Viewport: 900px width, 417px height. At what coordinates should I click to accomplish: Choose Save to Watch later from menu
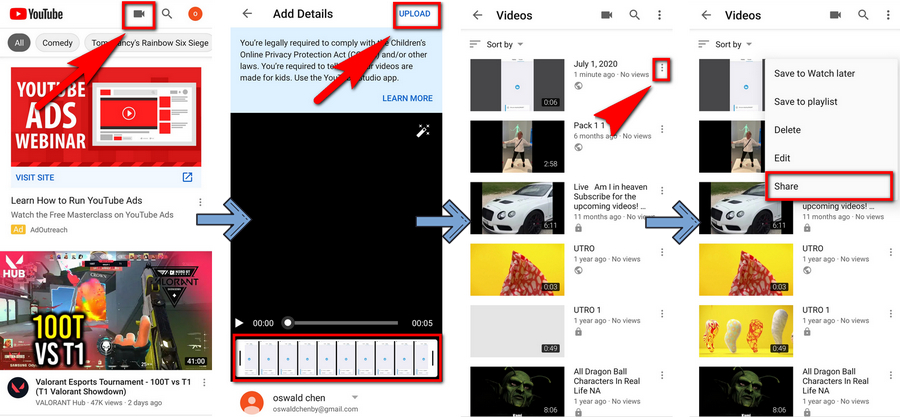814,73
